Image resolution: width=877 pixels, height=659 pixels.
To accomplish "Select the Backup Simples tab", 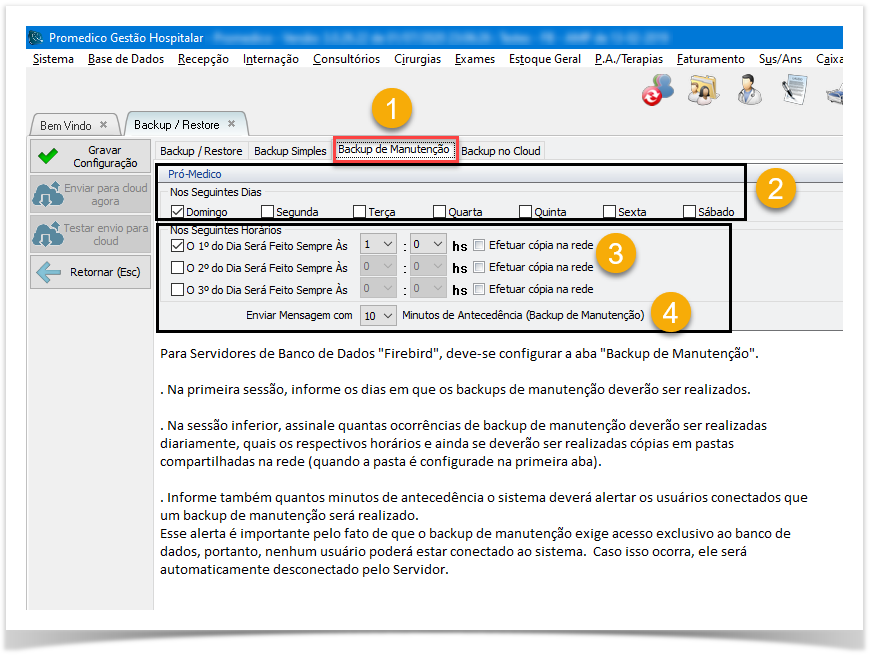I will (x=290, y=151).
